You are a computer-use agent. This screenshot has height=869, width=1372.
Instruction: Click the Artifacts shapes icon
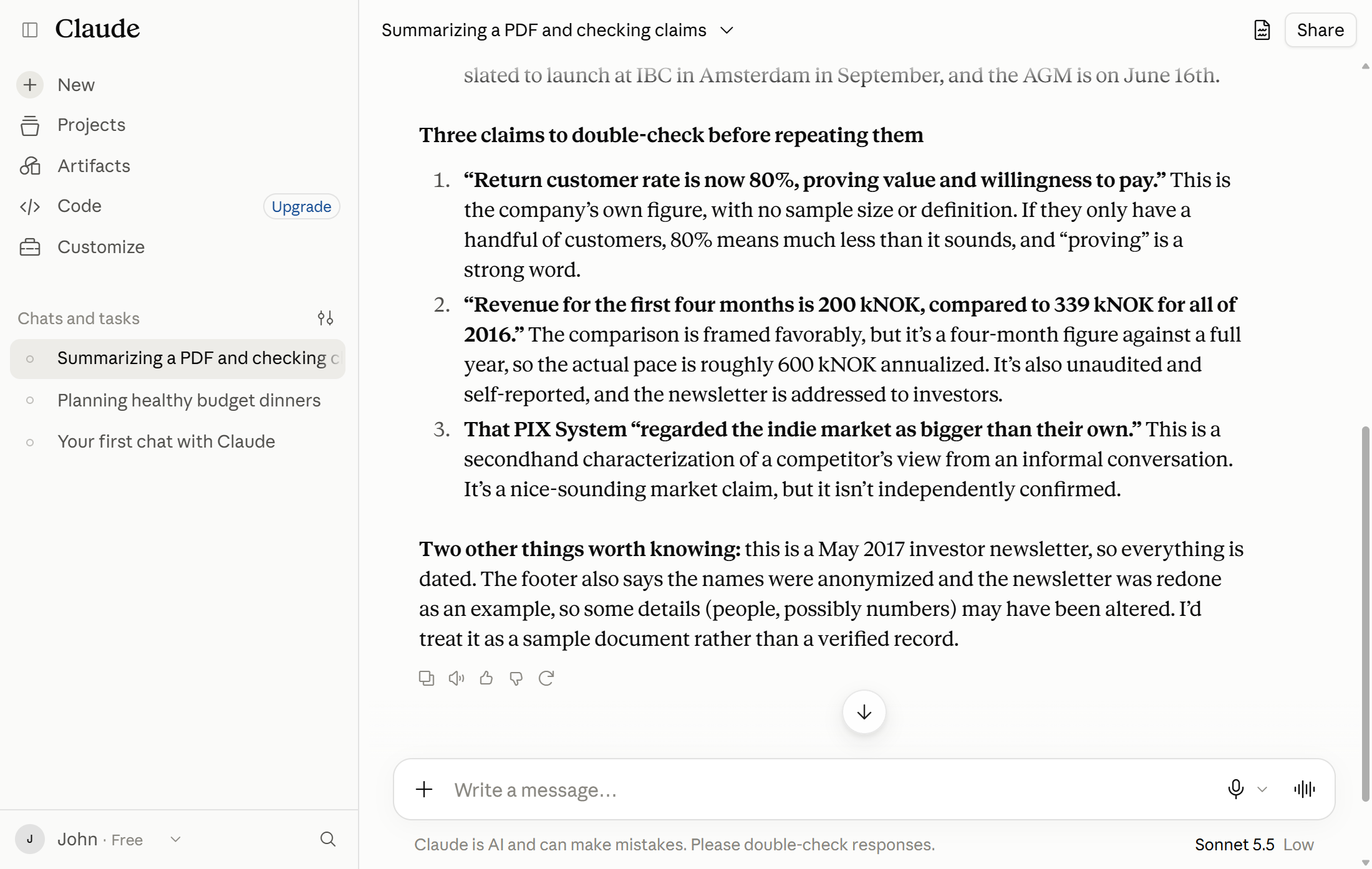[30, 166]
